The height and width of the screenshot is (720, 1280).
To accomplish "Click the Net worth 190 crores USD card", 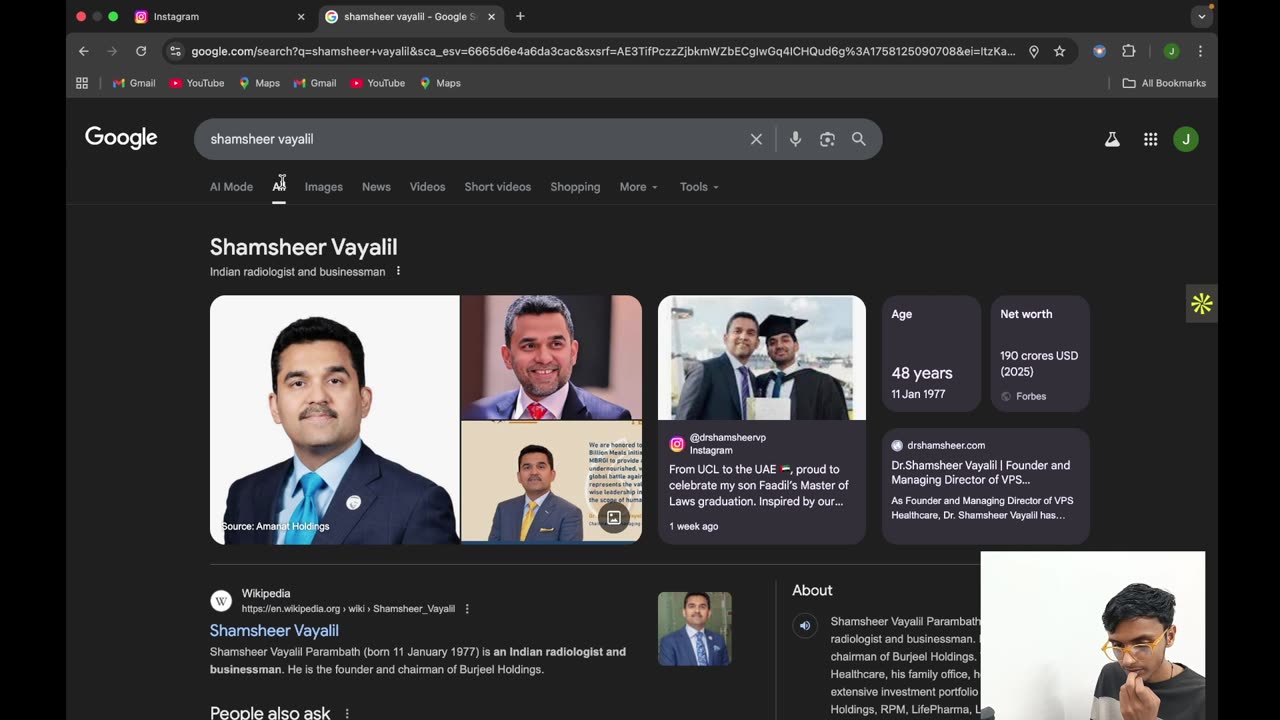I will (x=1040, y=354).
